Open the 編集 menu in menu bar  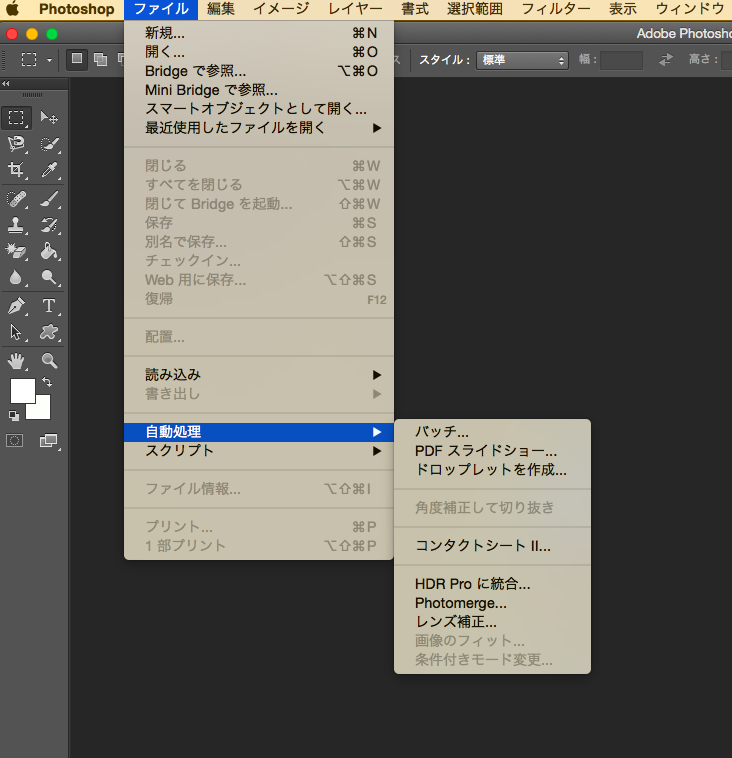tap(221, 9)
